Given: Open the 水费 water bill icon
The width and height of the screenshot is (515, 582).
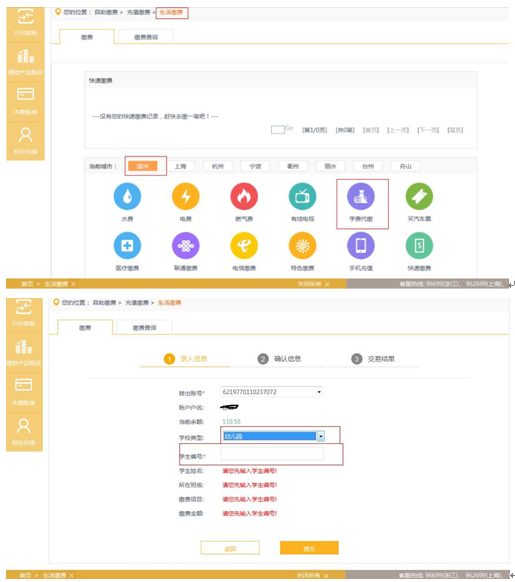Looking at the screenshot, I should coord(127,196).
